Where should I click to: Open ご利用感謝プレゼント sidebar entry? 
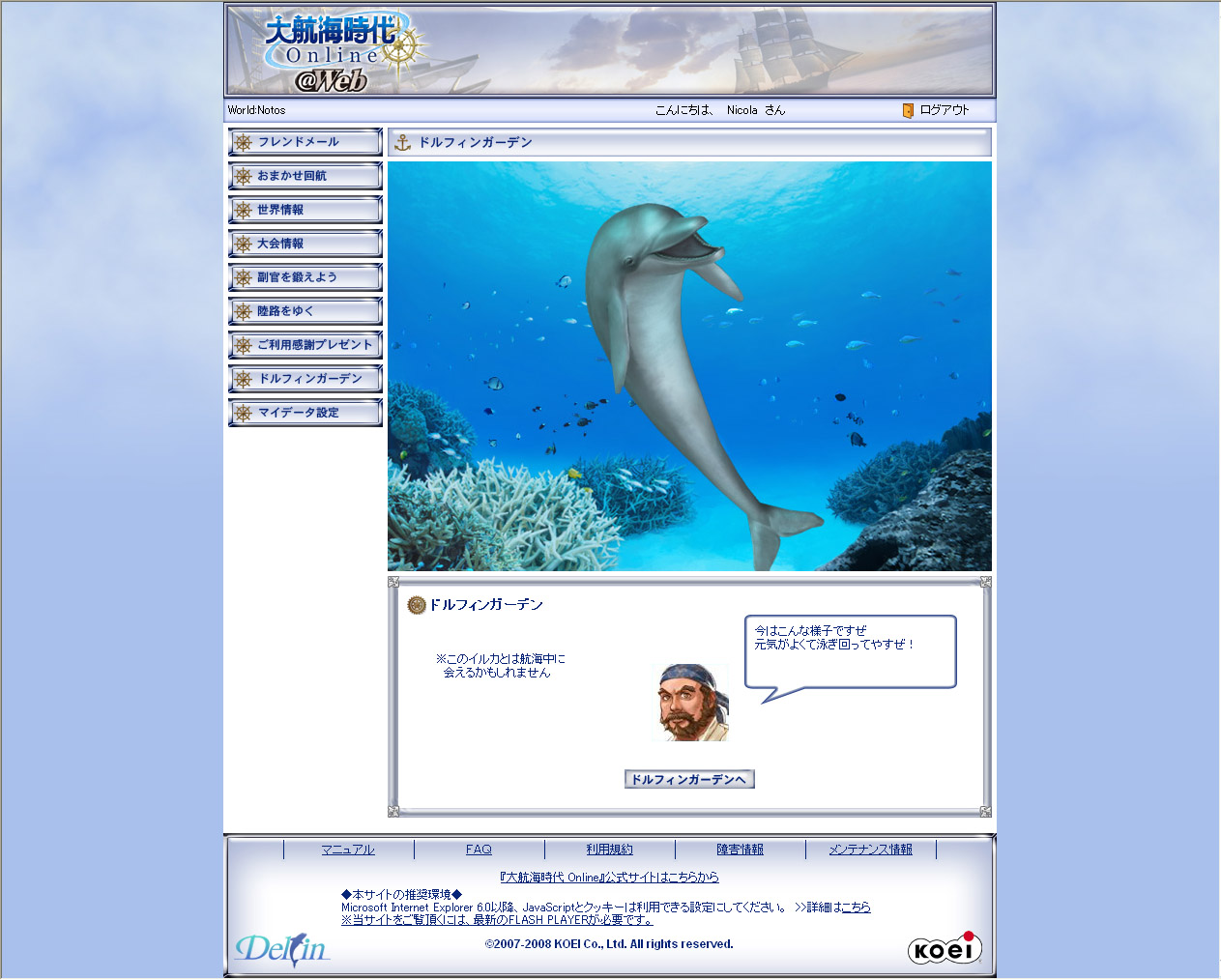pos(305,345)
